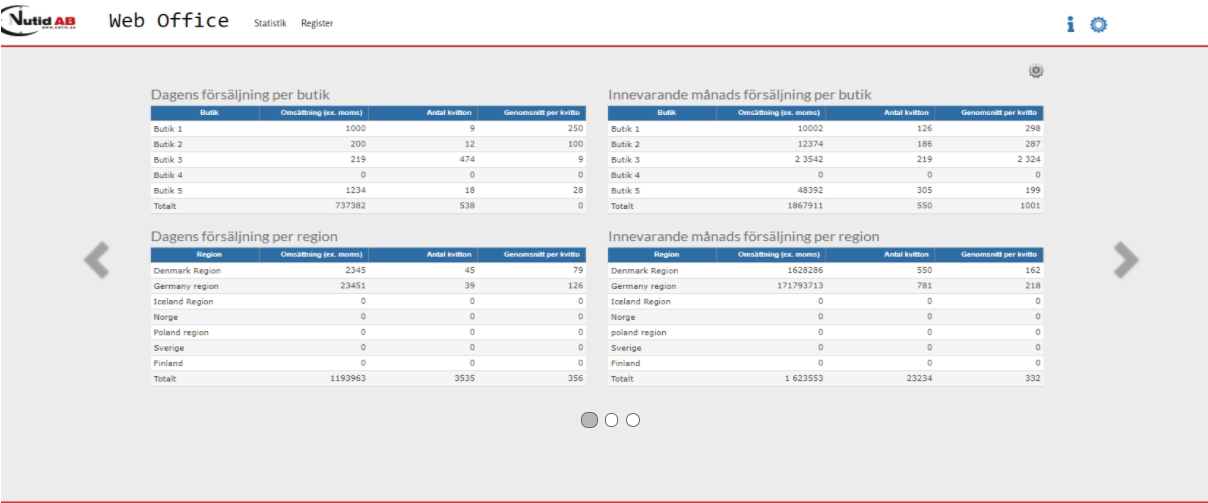Select the third carousel page dot
This screenshot has height=503, width=1208.
(x=633, y=420)
